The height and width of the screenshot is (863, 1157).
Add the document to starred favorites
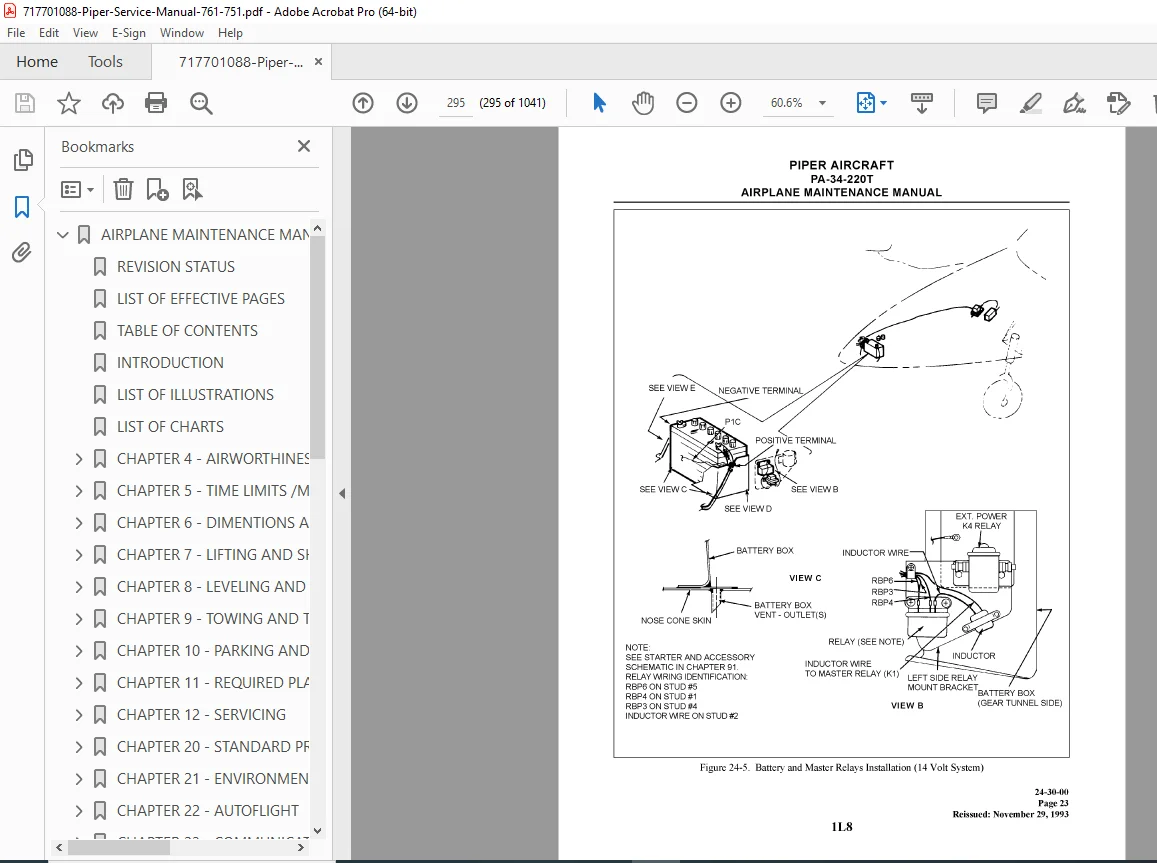(69, 103)
